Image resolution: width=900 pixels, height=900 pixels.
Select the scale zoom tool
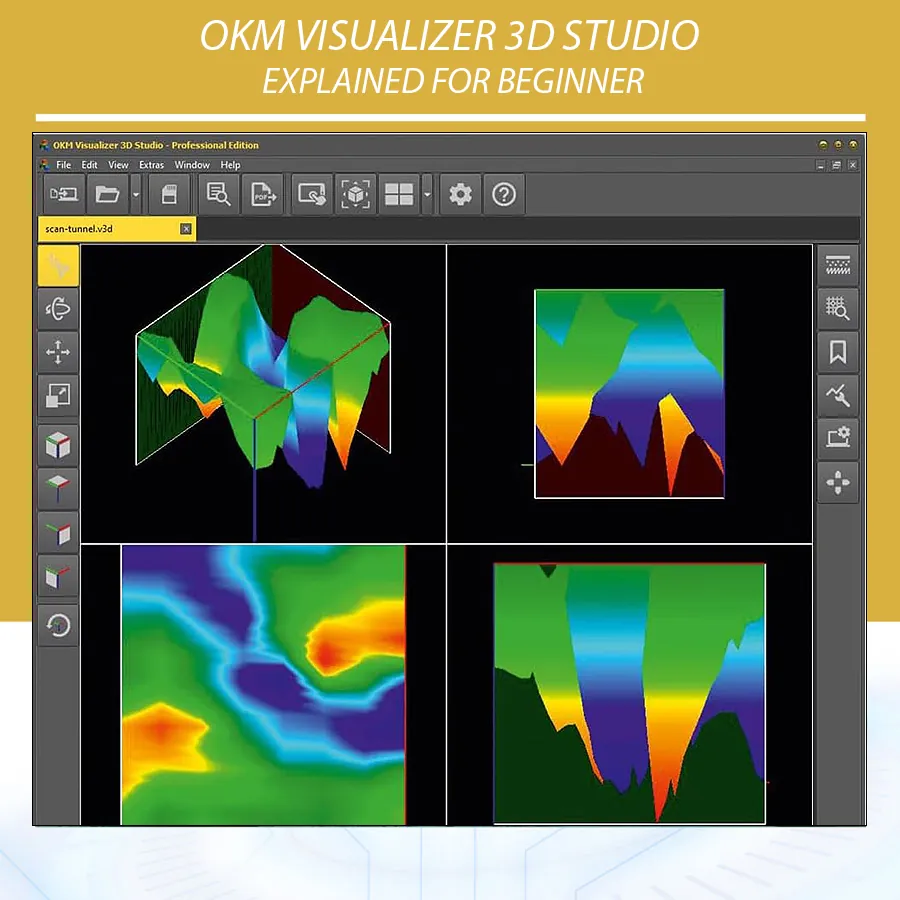(58, 395)
